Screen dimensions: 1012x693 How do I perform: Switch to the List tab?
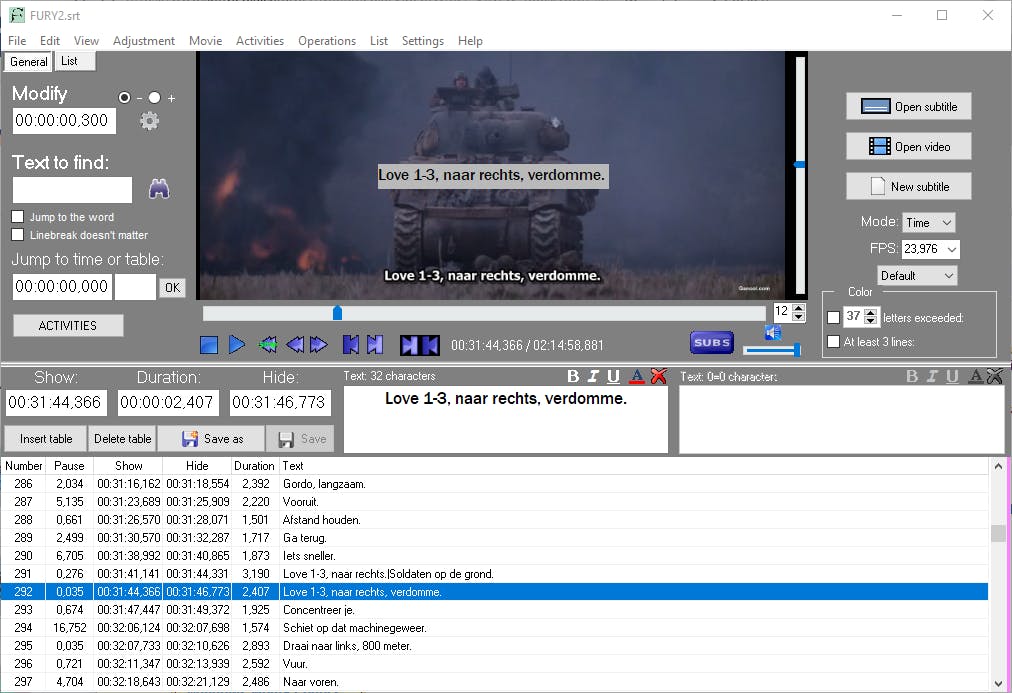coord(69,61)
